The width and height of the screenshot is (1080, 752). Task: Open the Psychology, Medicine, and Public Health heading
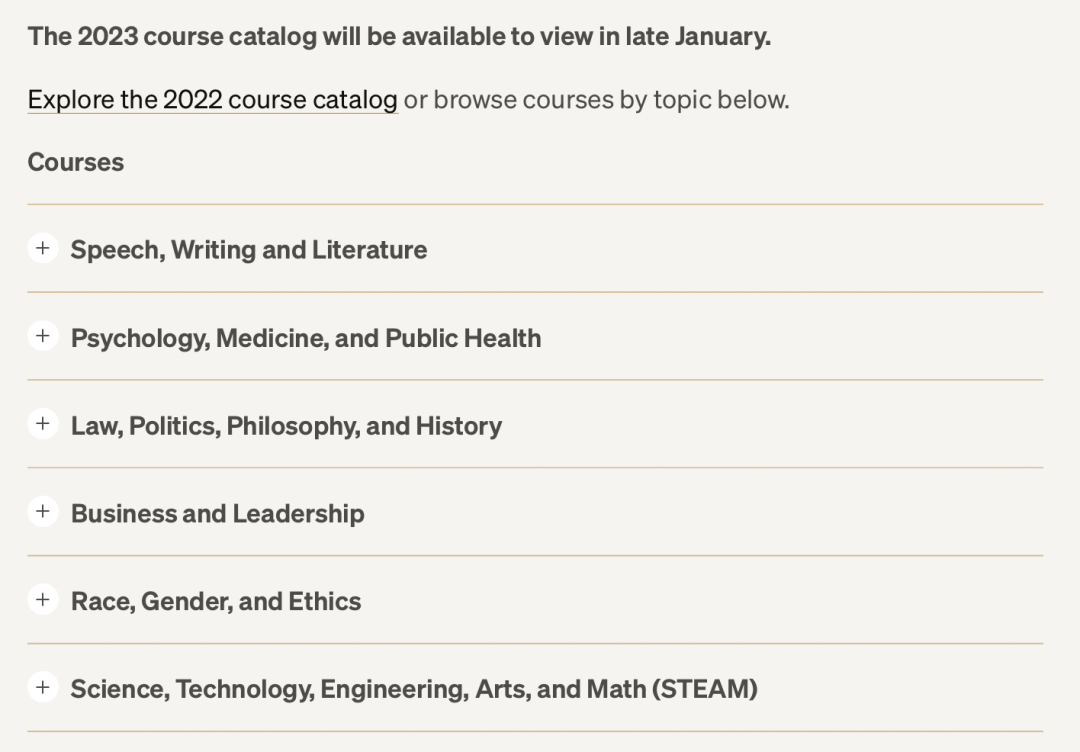coord(306,338)
